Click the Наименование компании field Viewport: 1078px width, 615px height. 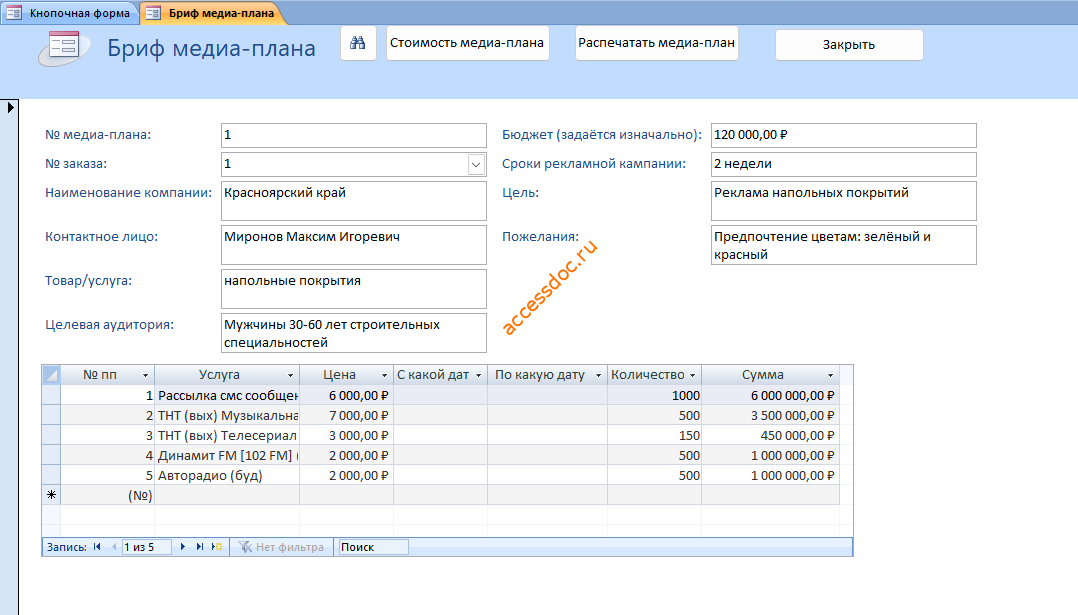point(353,201)
